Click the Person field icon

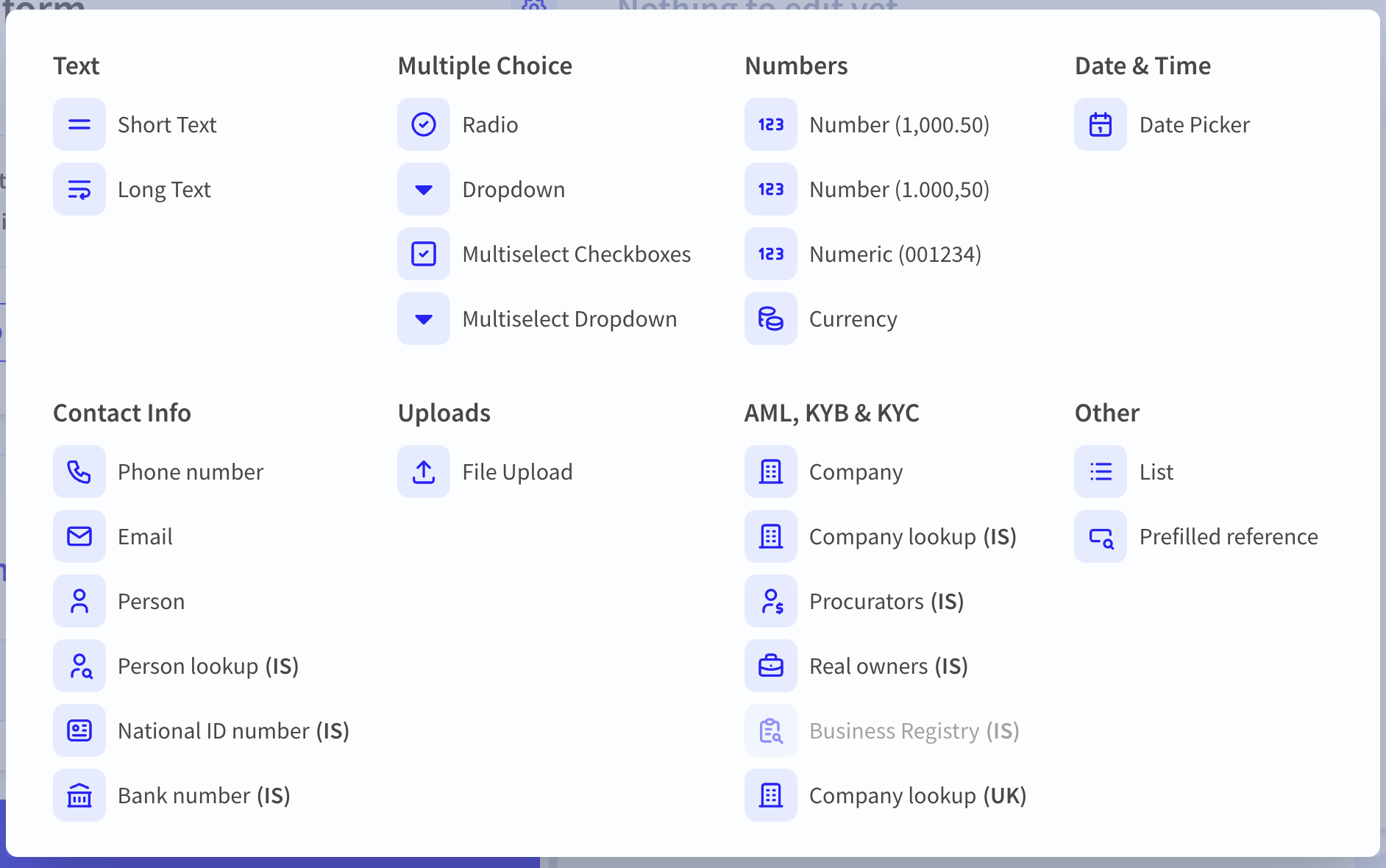tap(79, 601)
